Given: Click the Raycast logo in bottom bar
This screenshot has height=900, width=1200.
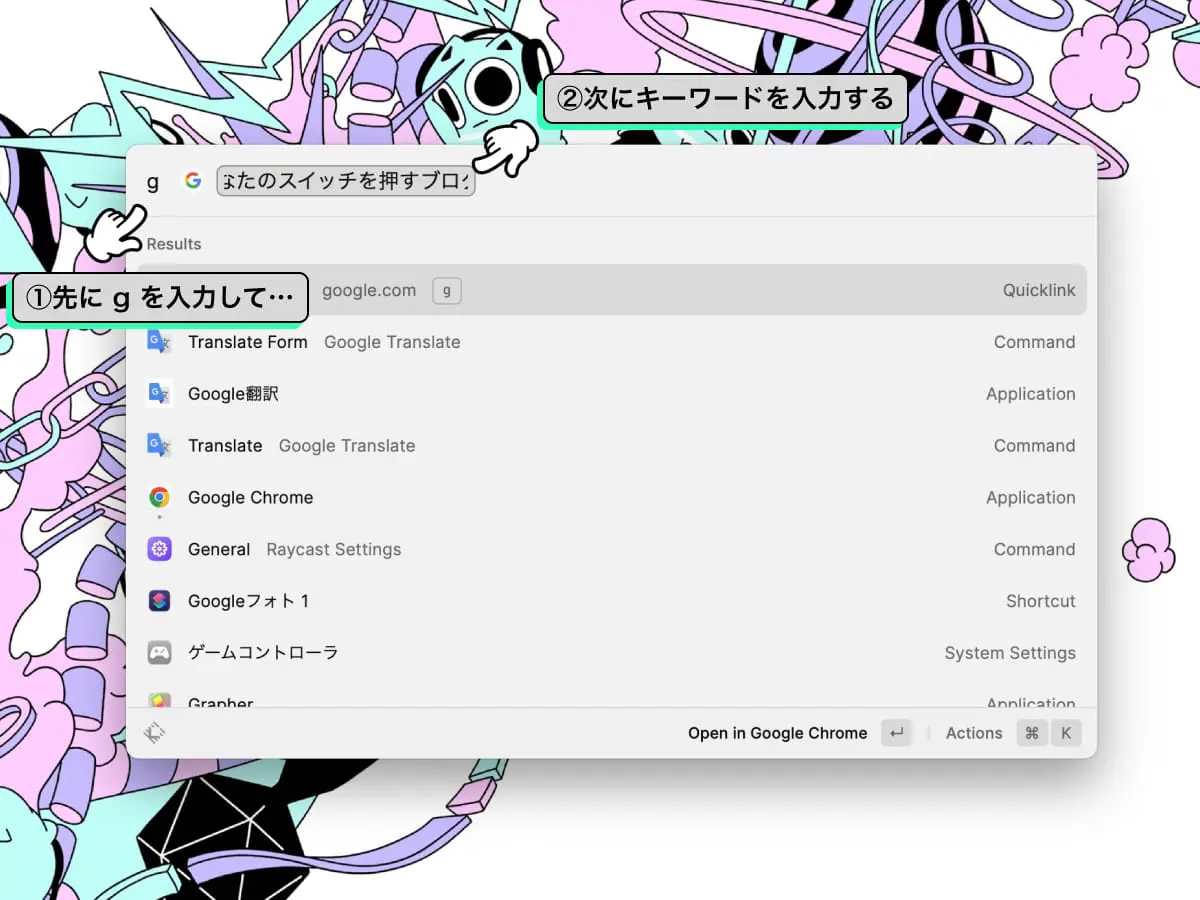Looking at the screenshot, I should pos(155,733).
